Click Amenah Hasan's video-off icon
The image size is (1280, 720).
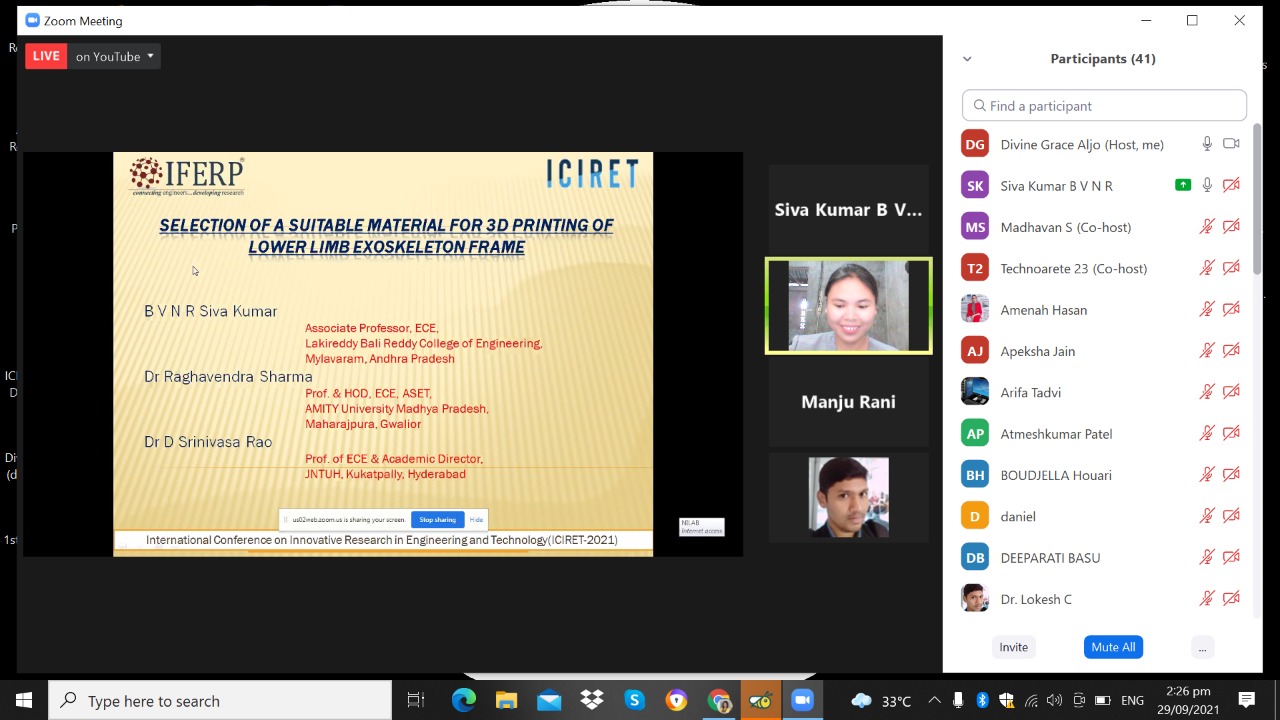(x=1231, y=310)
